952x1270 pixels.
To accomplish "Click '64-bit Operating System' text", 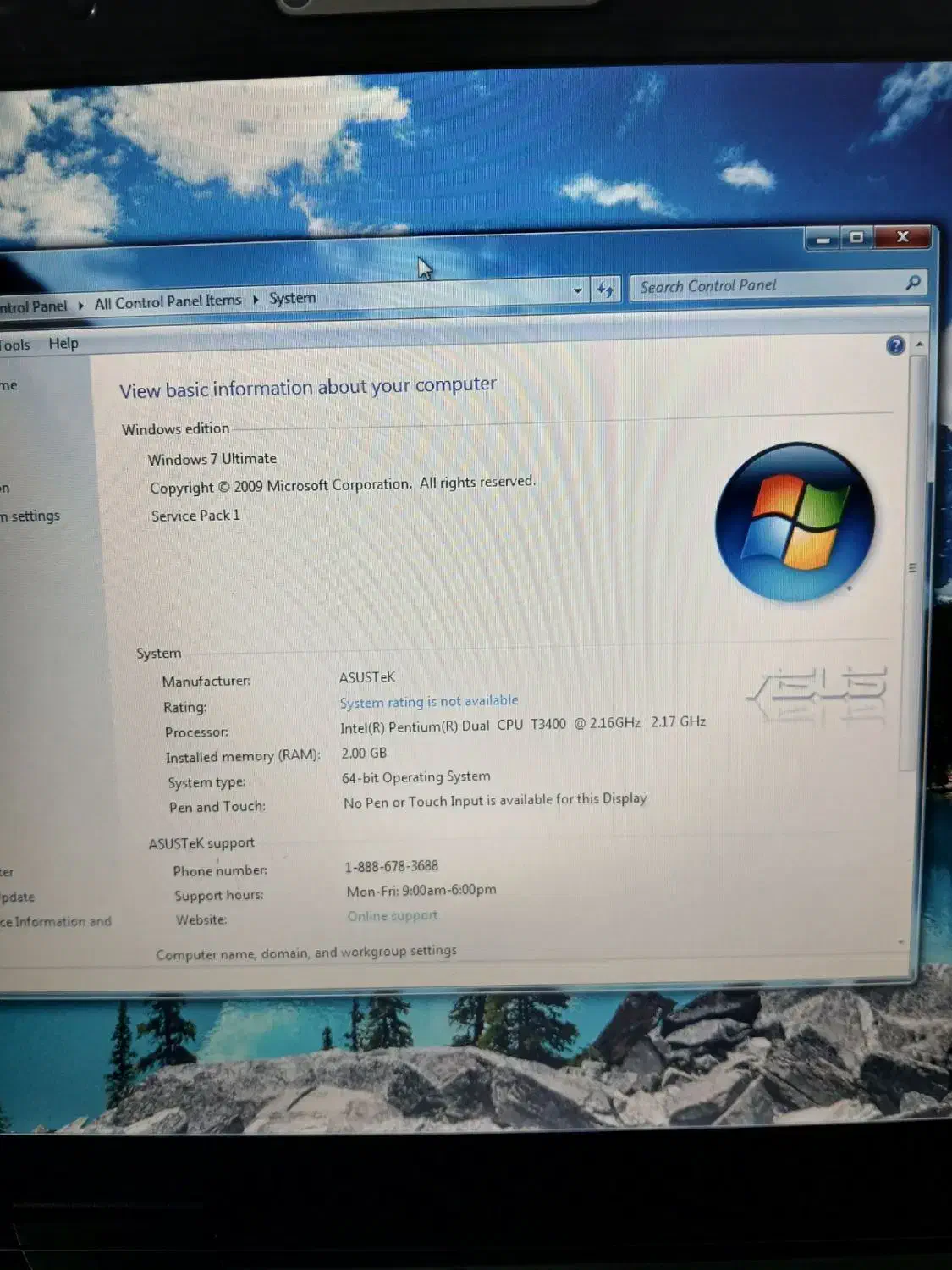I will click(x=415, y=777).
